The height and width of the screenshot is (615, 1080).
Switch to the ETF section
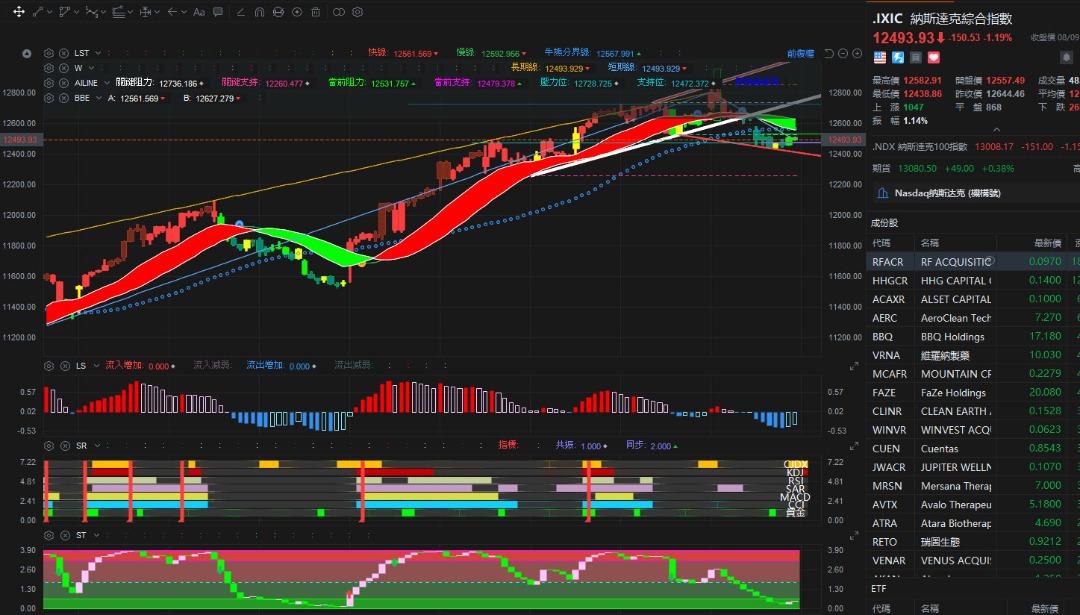pyautogui.click(x=878, y=589)
